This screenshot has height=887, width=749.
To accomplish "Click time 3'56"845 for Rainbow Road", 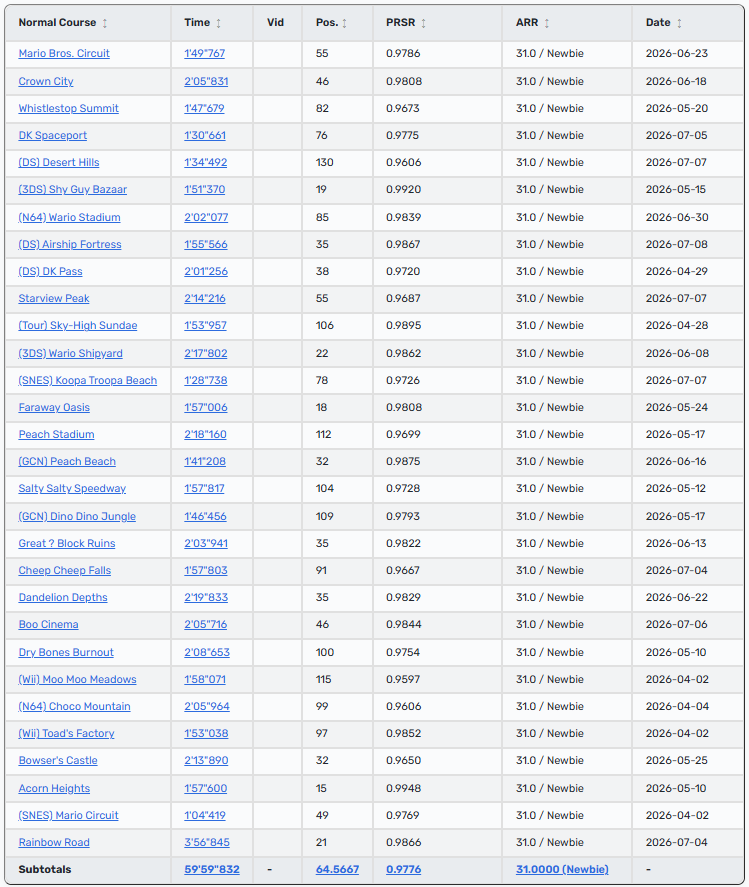I will [x=206, y=843].
